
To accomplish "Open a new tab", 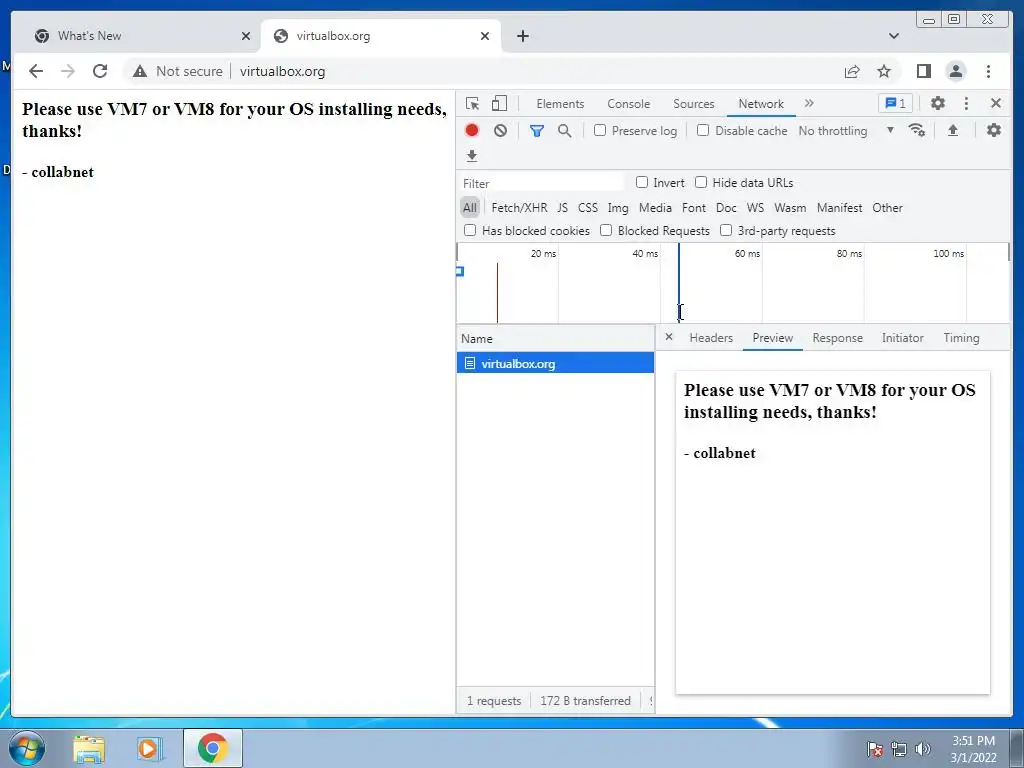I will click(x=522, y=36).
